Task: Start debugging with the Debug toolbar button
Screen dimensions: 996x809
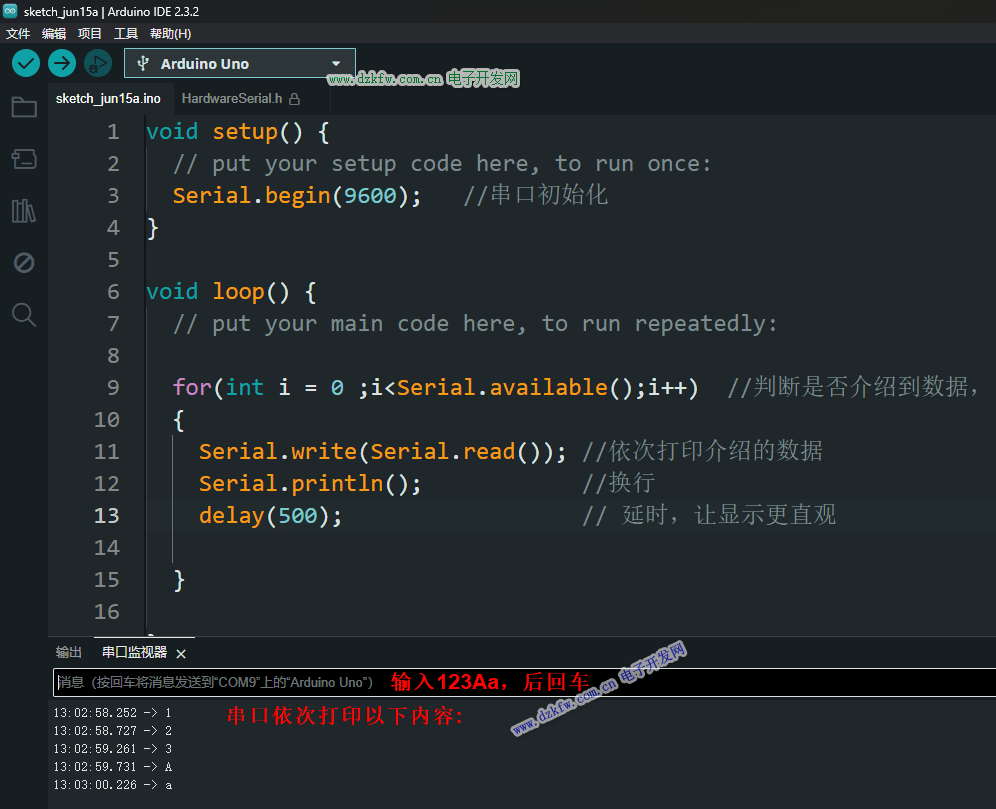Action: tap(97, 63)
